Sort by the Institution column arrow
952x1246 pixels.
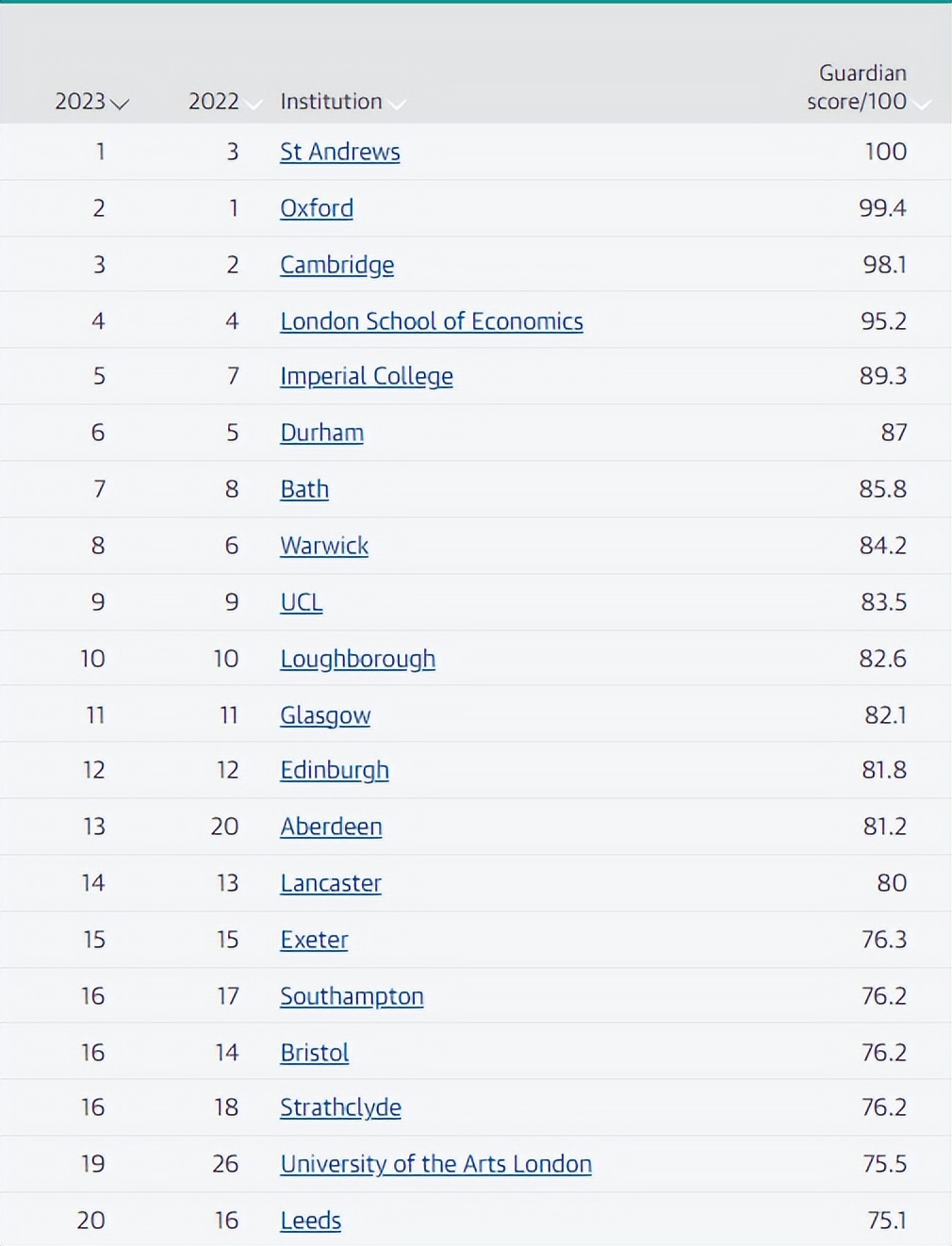click(397, 104)
